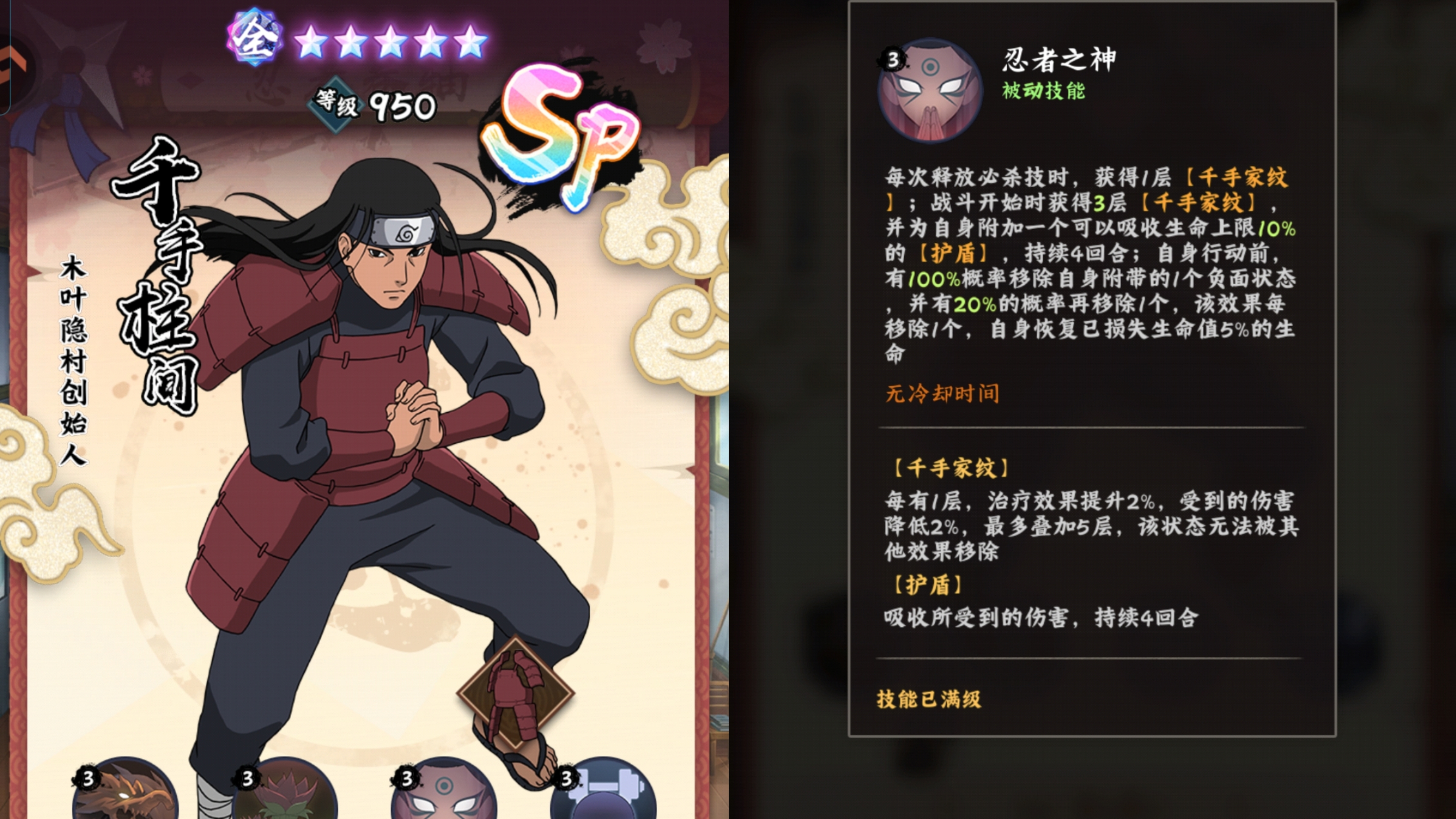This screenshot has width=1456, height=819.
Task: Tap the 全 attribute badge
Action: pos(256,37)
